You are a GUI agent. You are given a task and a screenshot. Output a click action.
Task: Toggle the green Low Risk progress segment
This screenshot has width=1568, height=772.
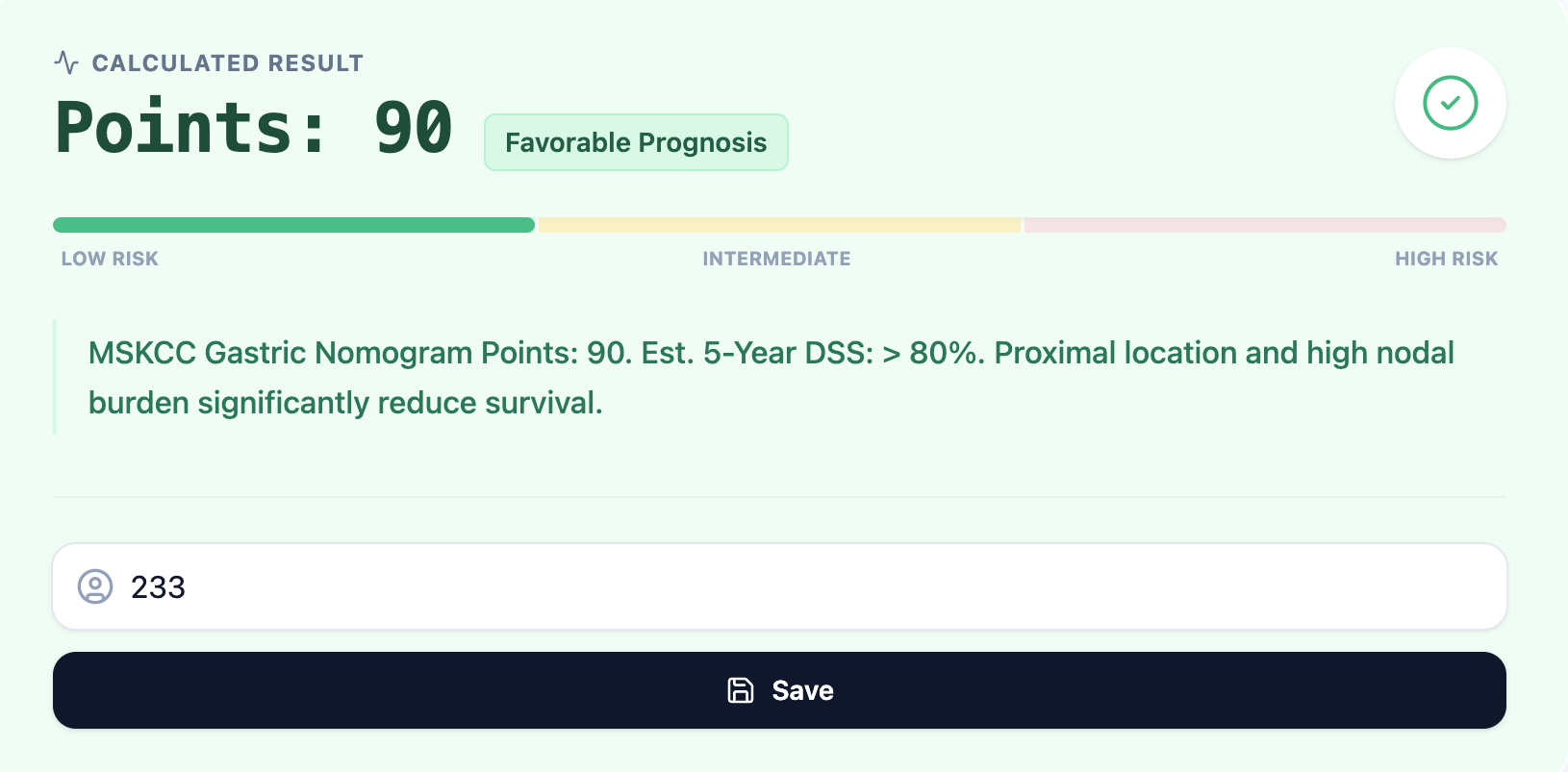(x=293, y=224)
